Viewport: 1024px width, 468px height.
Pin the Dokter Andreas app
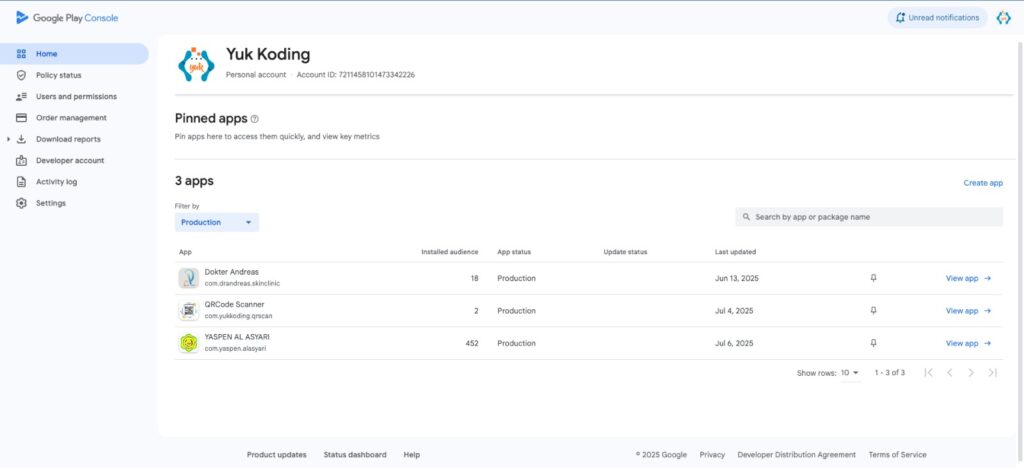(873, 278)
